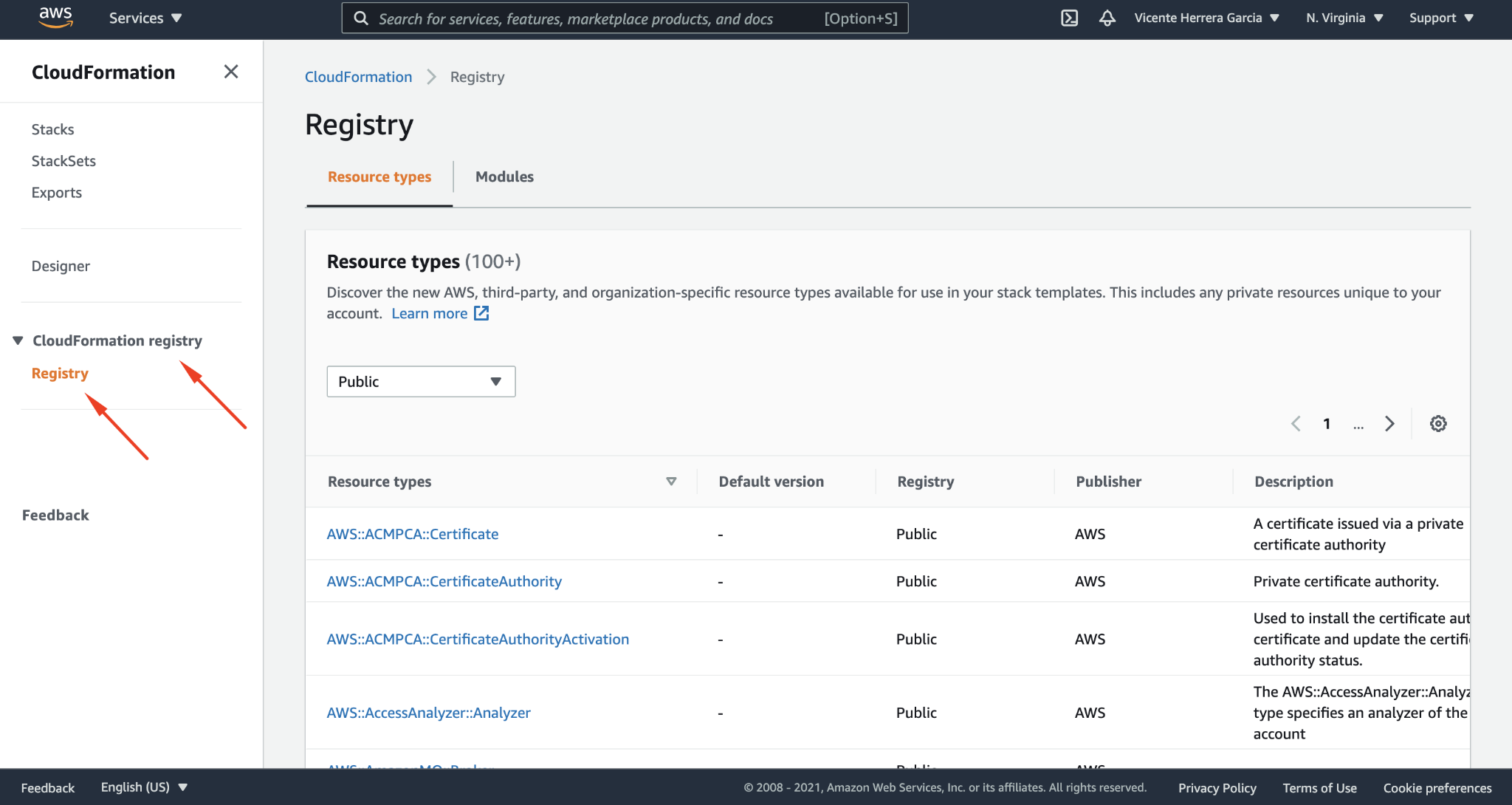Open AWS::AccessAnalyzer::Analyzer resource type
The width and height of the screenshot is (1512, 805).
(428, 713)
